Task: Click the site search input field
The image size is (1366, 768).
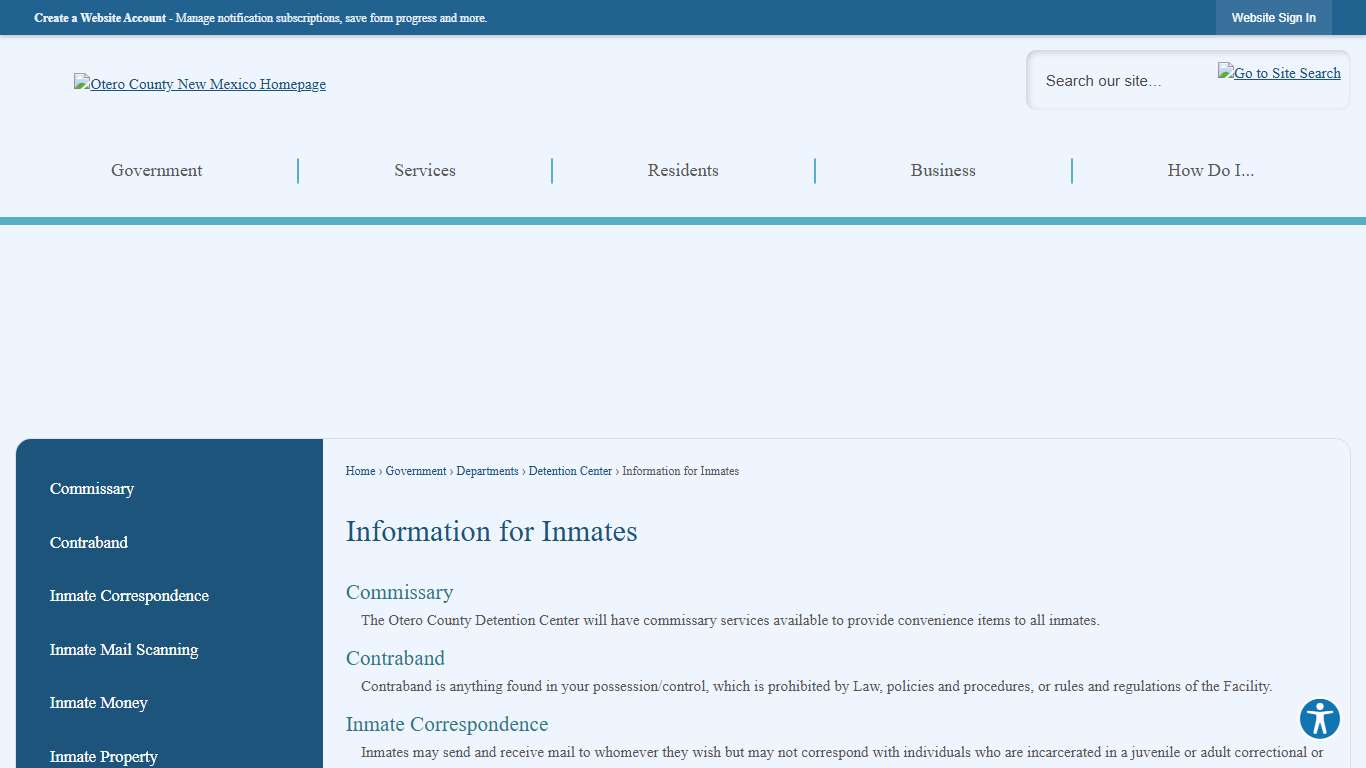Action: pyautogui.click(x=1120, y=80)
